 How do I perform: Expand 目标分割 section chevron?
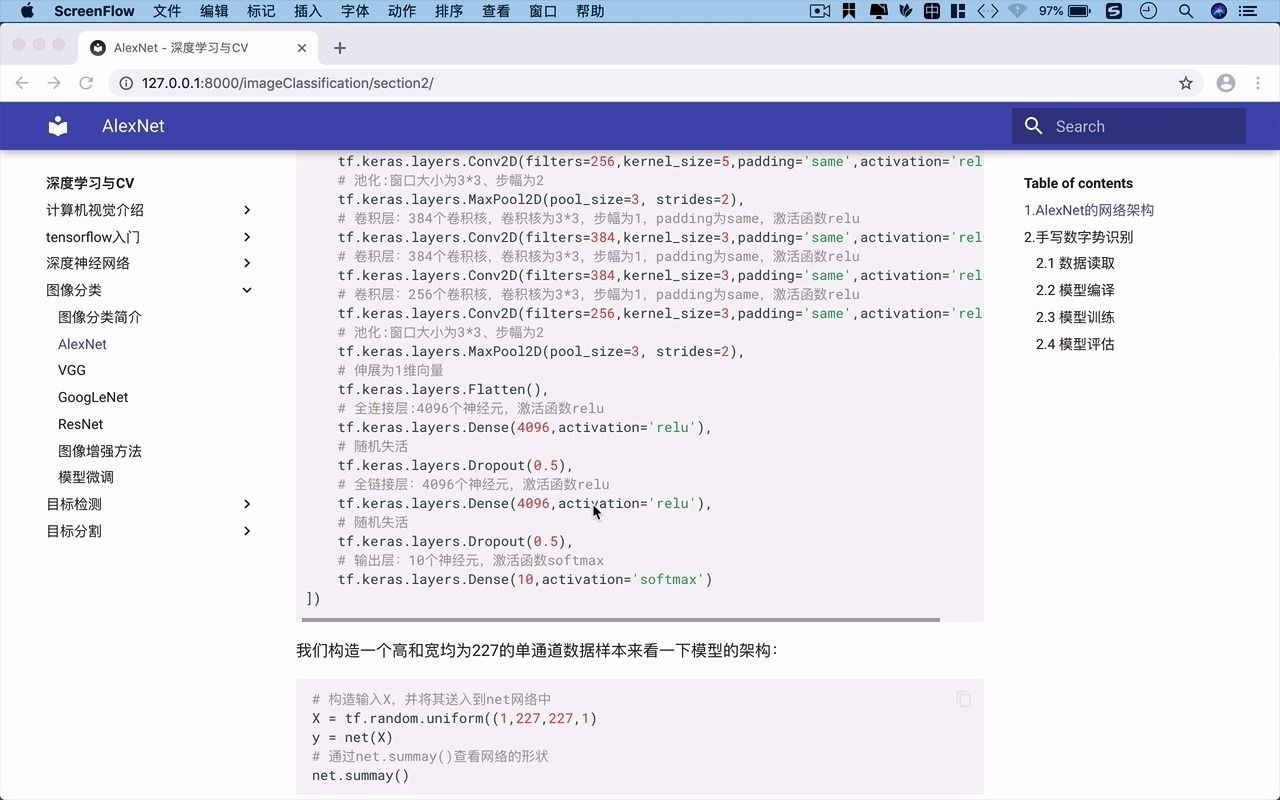[247, 531]
